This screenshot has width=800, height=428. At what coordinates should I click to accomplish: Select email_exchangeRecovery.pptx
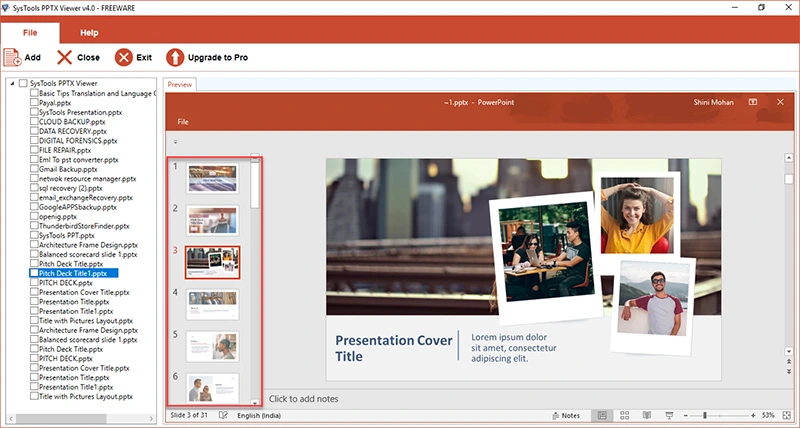[86, 197]
